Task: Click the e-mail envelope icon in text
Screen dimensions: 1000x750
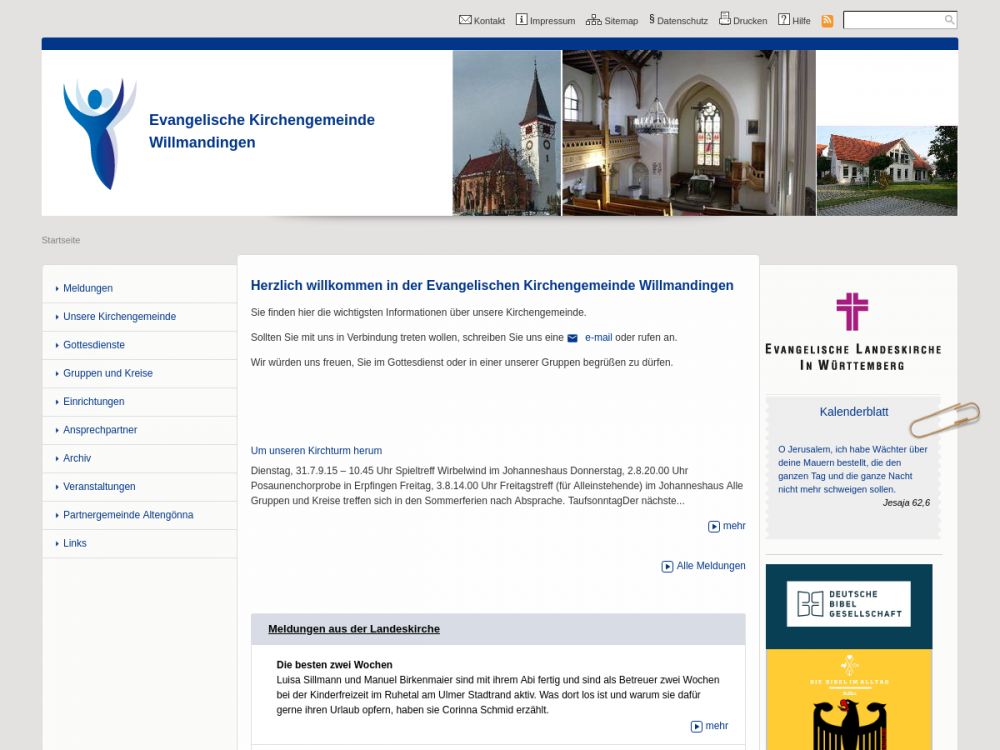Action: [x=573, y=338]
